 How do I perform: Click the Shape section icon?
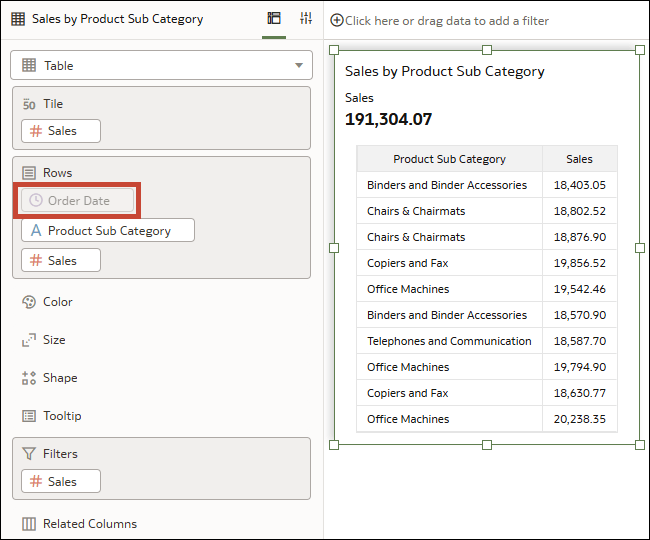[x=29, y=378]
